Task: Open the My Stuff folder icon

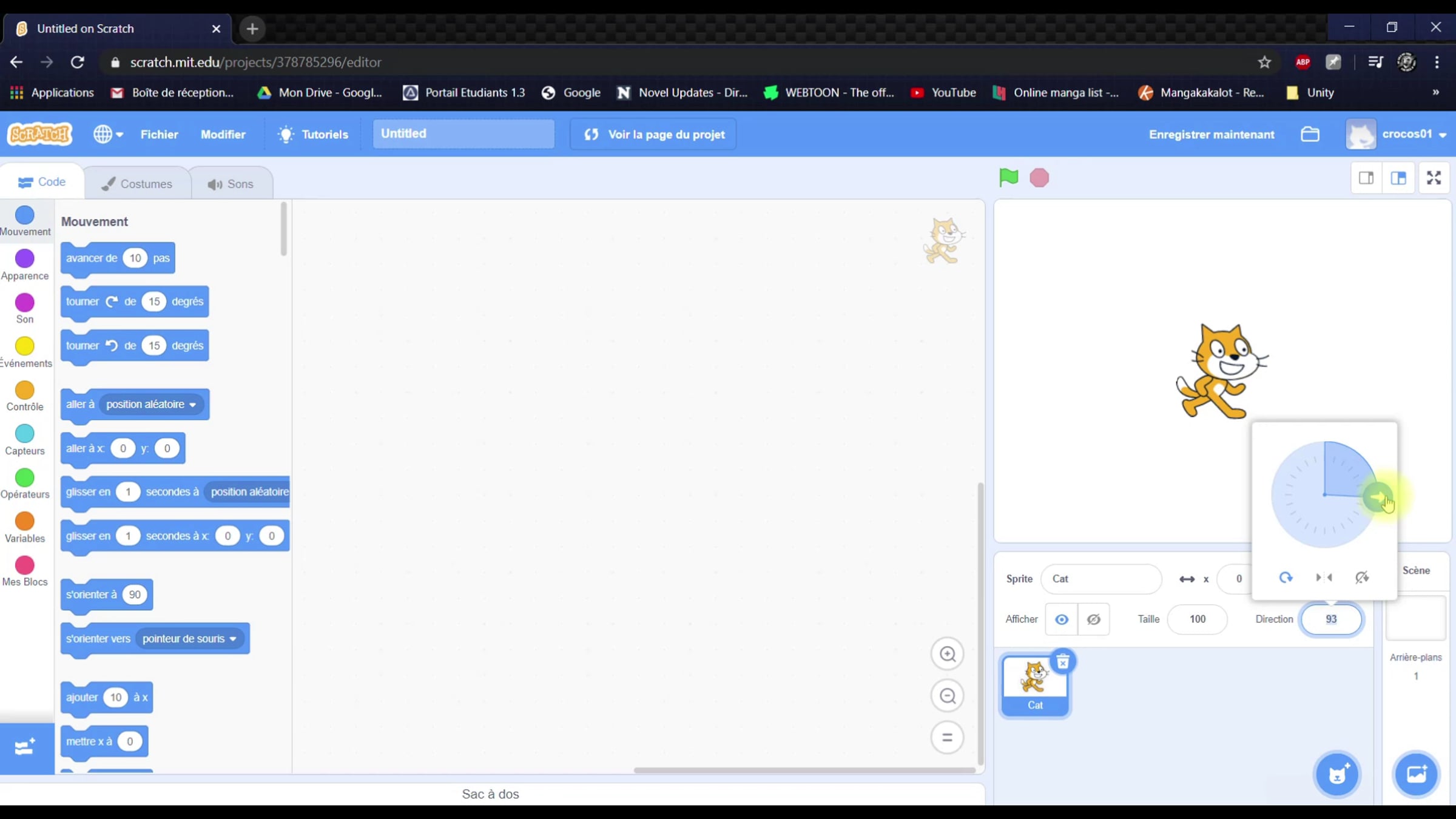Action: click(1310, 134)
